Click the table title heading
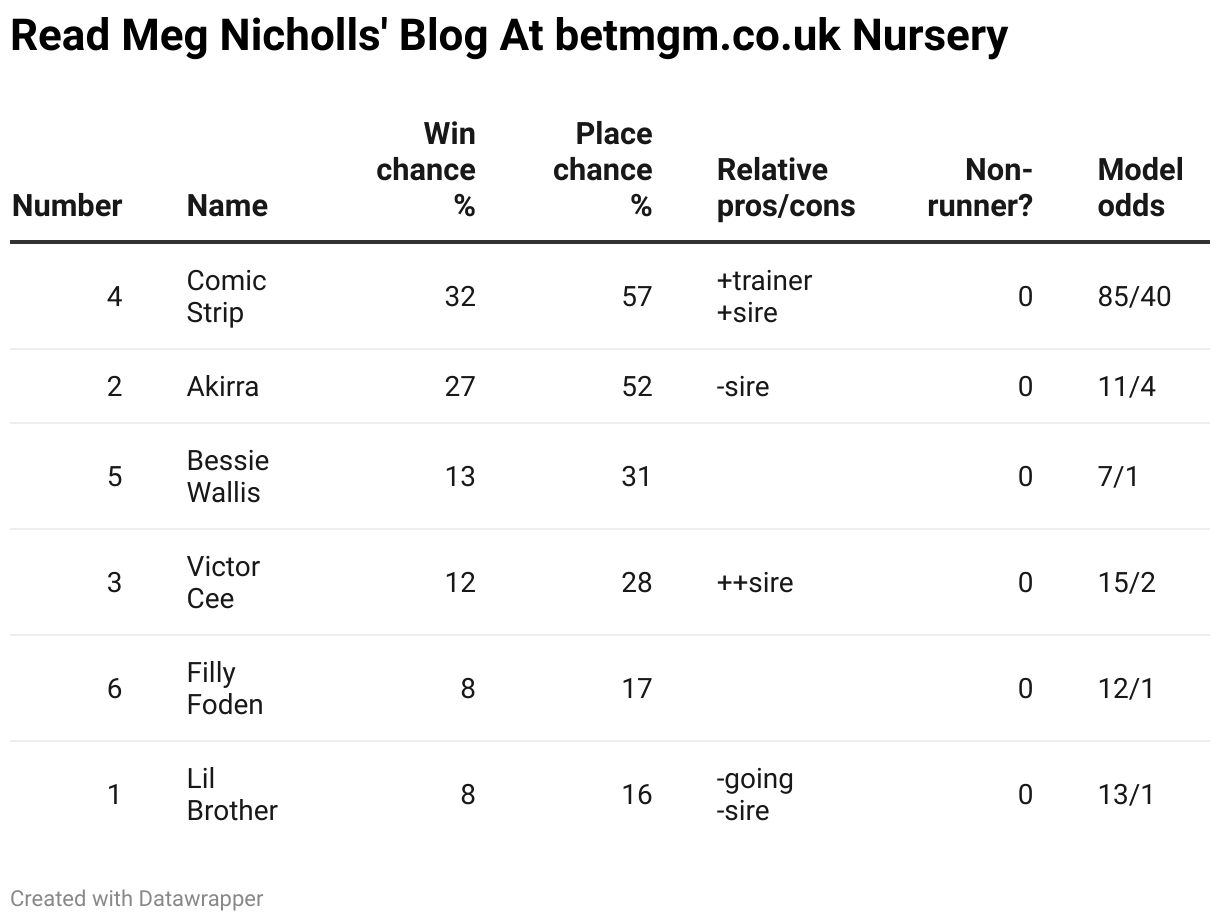Viewport: 1220px width, 922px height. pos(509,37)
